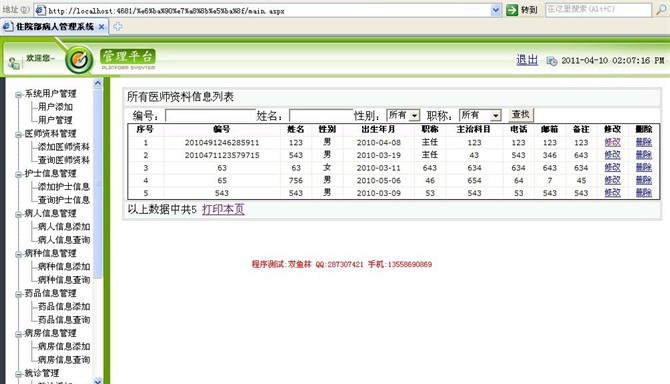670x384 pixels.
Task: Click 修改 in row 4 (编号 65)
Action: (x=612, y=180)
